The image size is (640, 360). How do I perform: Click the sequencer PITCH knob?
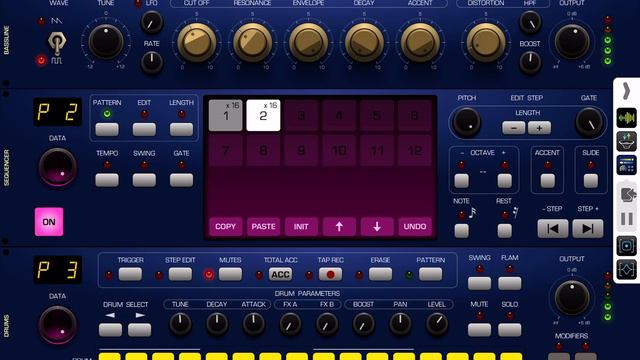point(466,122)
